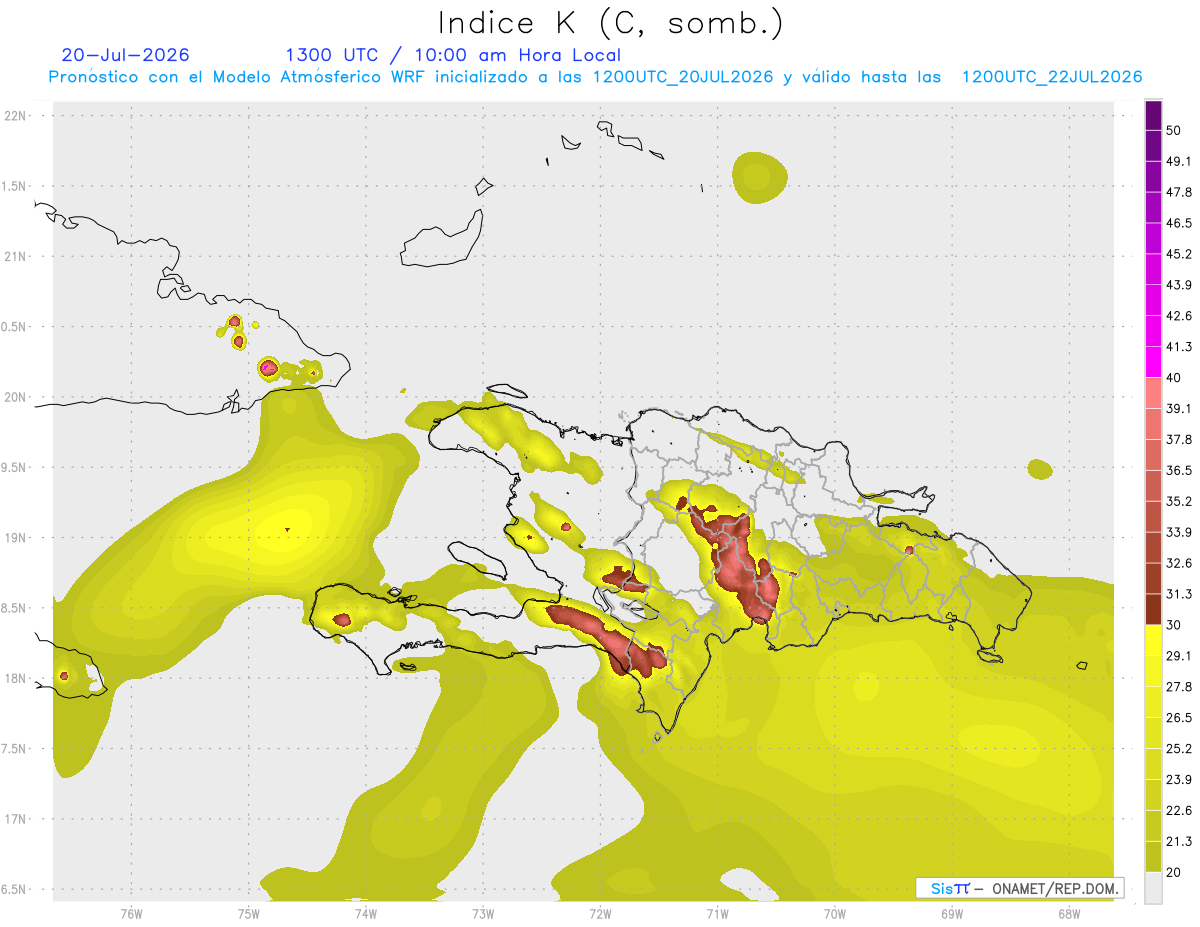Click the "47.8" colorbar value label

[1179, 192]
